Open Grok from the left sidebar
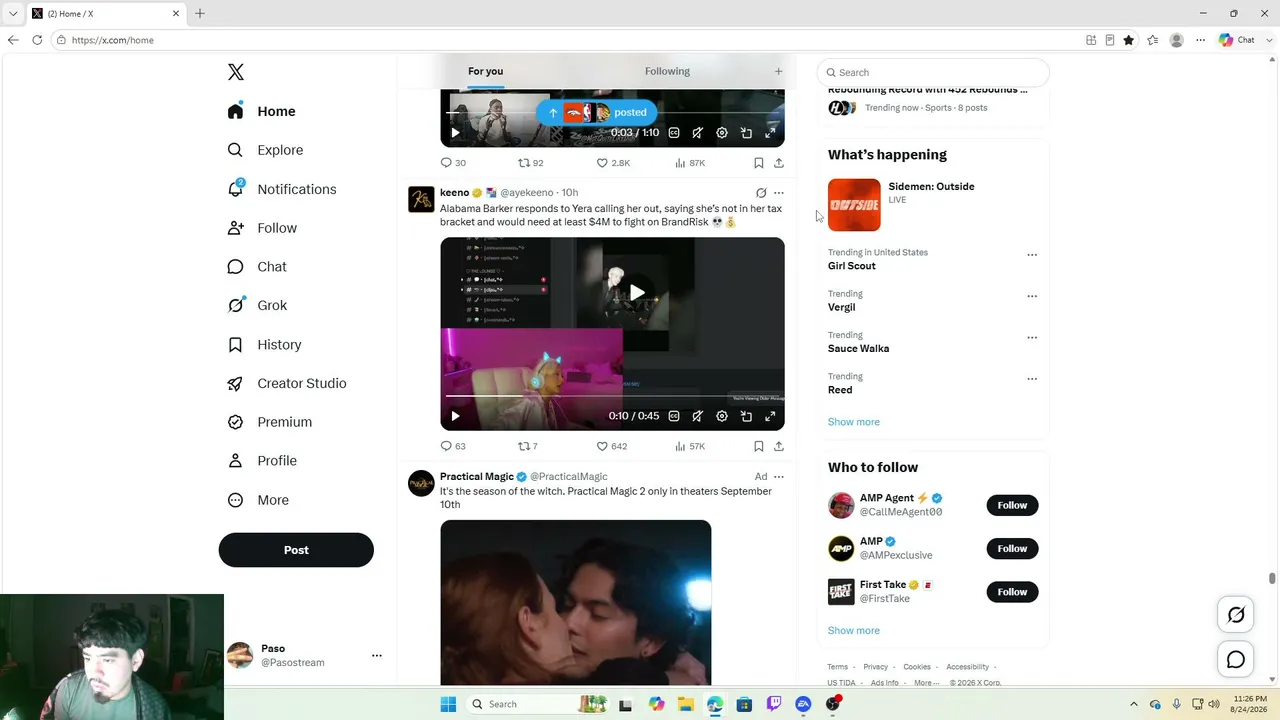The image size is (1280, 720). 257,305
